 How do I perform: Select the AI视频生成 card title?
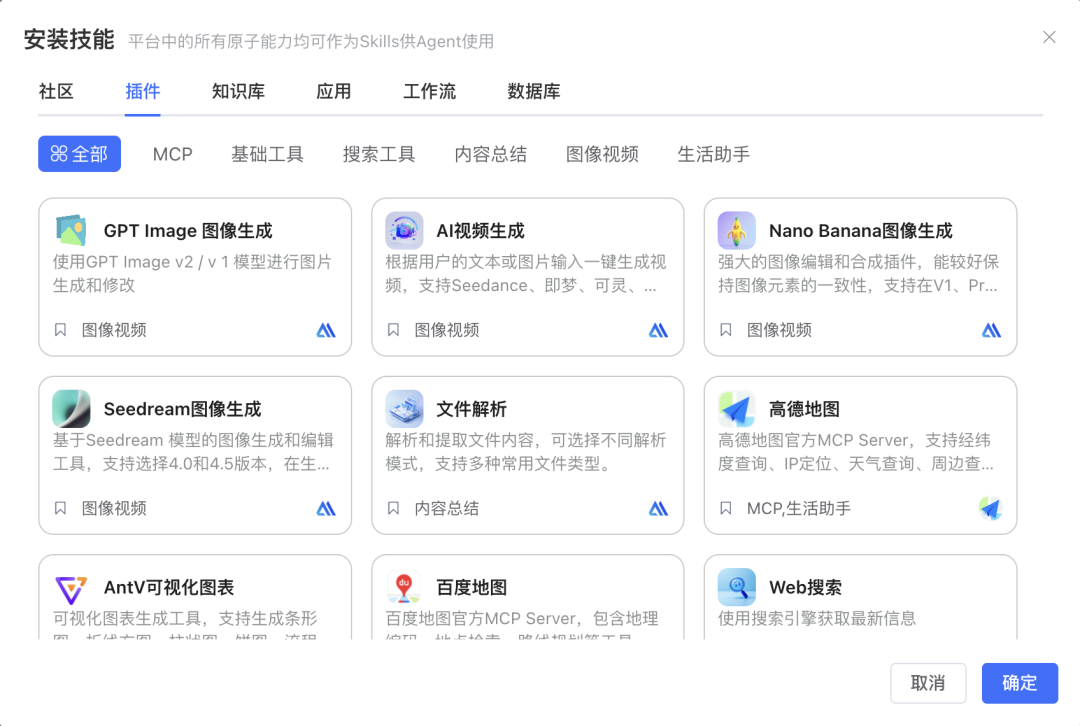[480, 231]
